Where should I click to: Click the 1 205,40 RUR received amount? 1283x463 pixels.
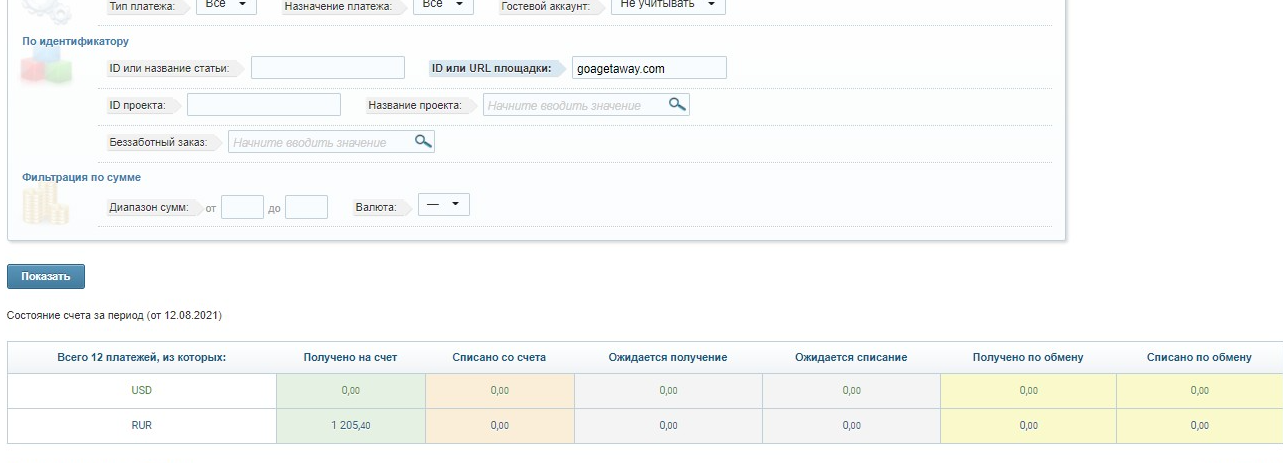(351, 426)
